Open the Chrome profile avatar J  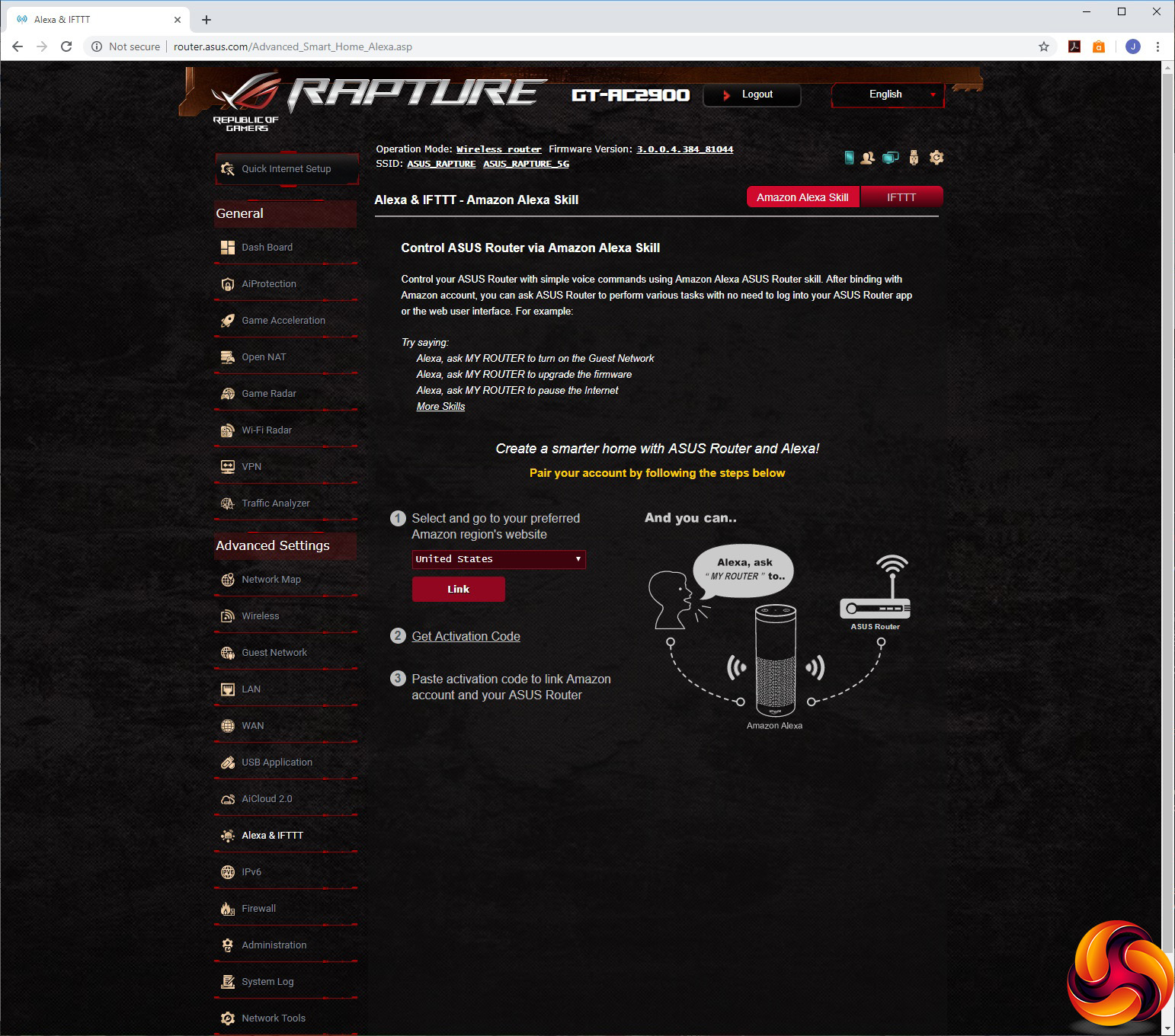pos(1133,46)
